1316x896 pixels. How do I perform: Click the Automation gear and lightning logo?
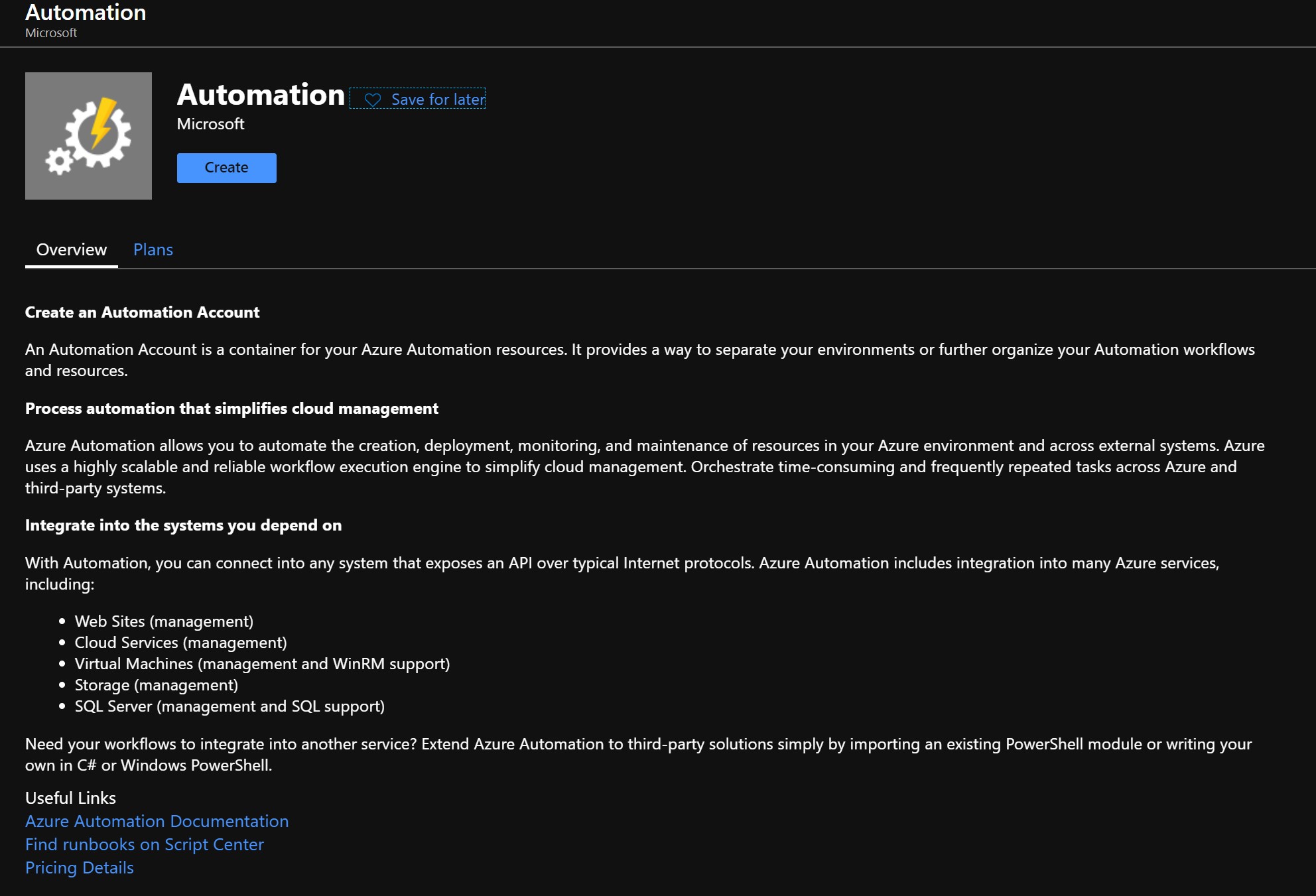pyautogui.click(x=88, y=136)
